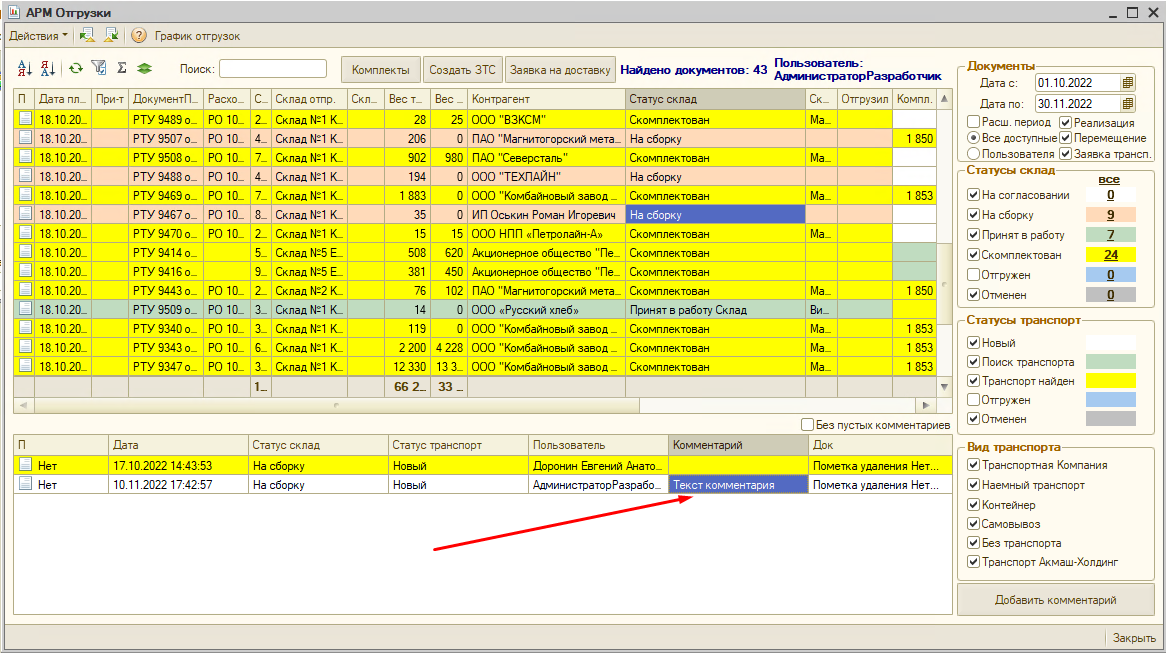Click Добавить комментарий button
Image resolution: width=1166 pixels, height=653 pixels.
pos(1055,600)
